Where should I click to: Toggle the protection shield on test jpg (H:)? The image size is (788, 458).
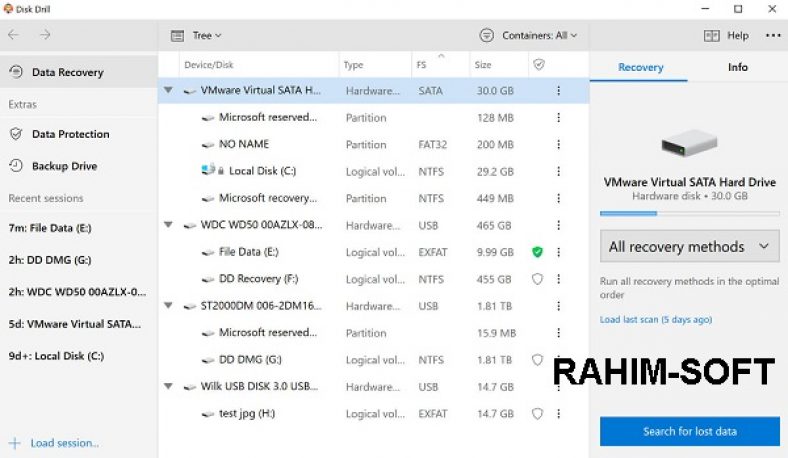pos(537,414)
